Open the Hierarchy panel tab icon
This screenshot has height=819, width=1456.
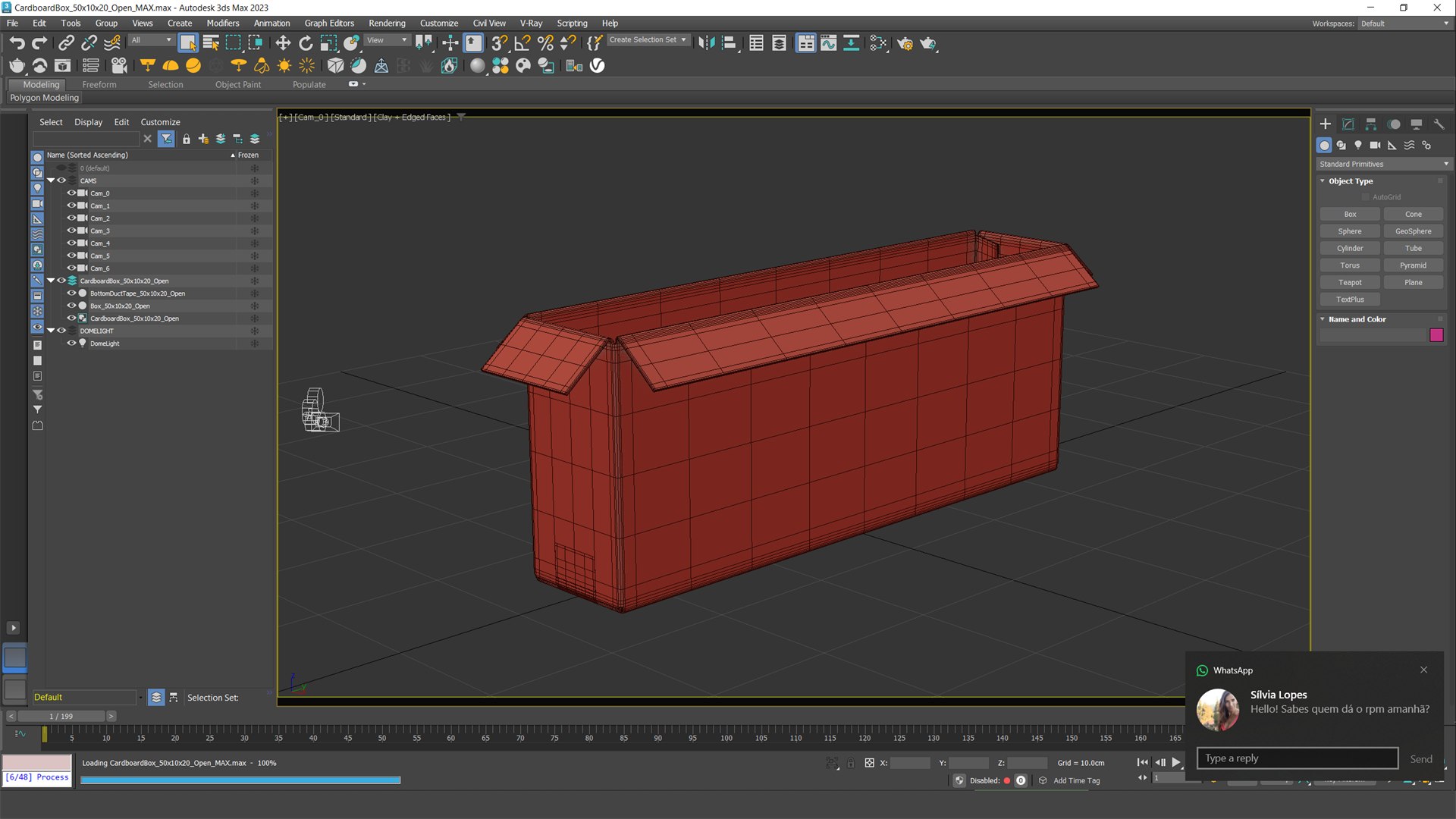(x=1371, y=124)
